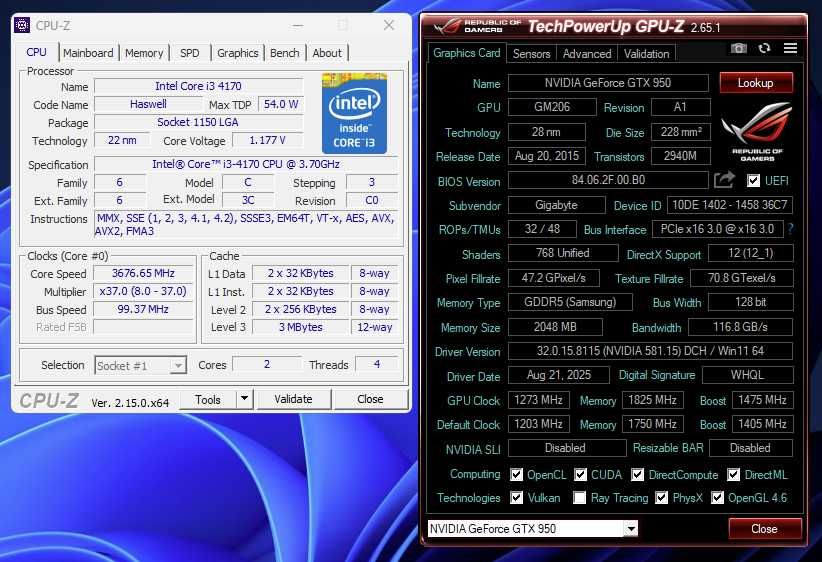Click the Close button in CPU-Z

coord(370,399)
